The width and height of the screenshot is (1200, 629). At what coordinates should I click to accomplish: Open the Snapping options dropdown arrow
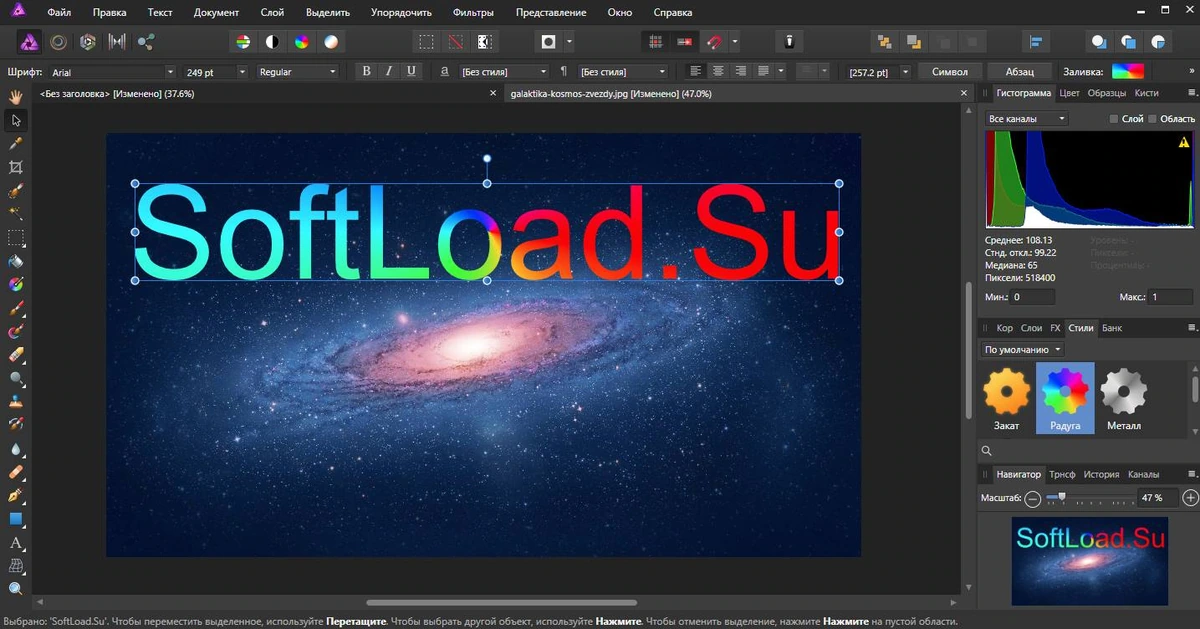(x=735, y=42)
